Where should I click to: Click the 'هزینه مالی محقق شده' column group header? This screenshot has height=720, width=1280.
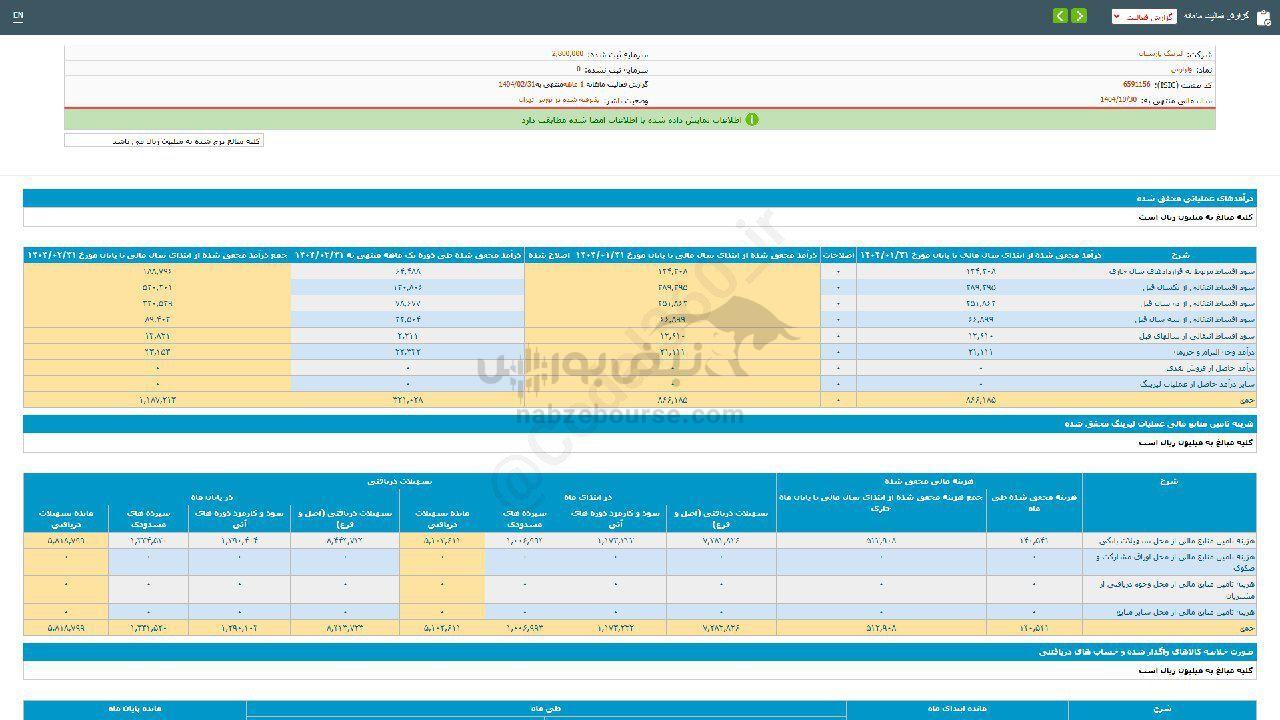point(929,481)
